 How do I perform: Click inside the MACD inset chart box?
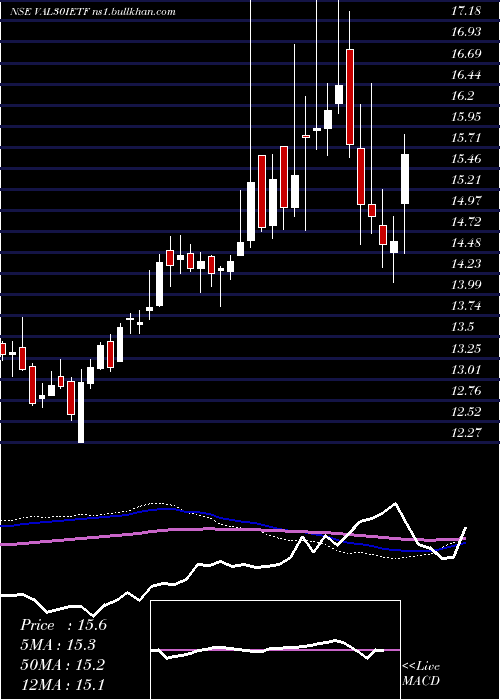(x=275, y=650)
